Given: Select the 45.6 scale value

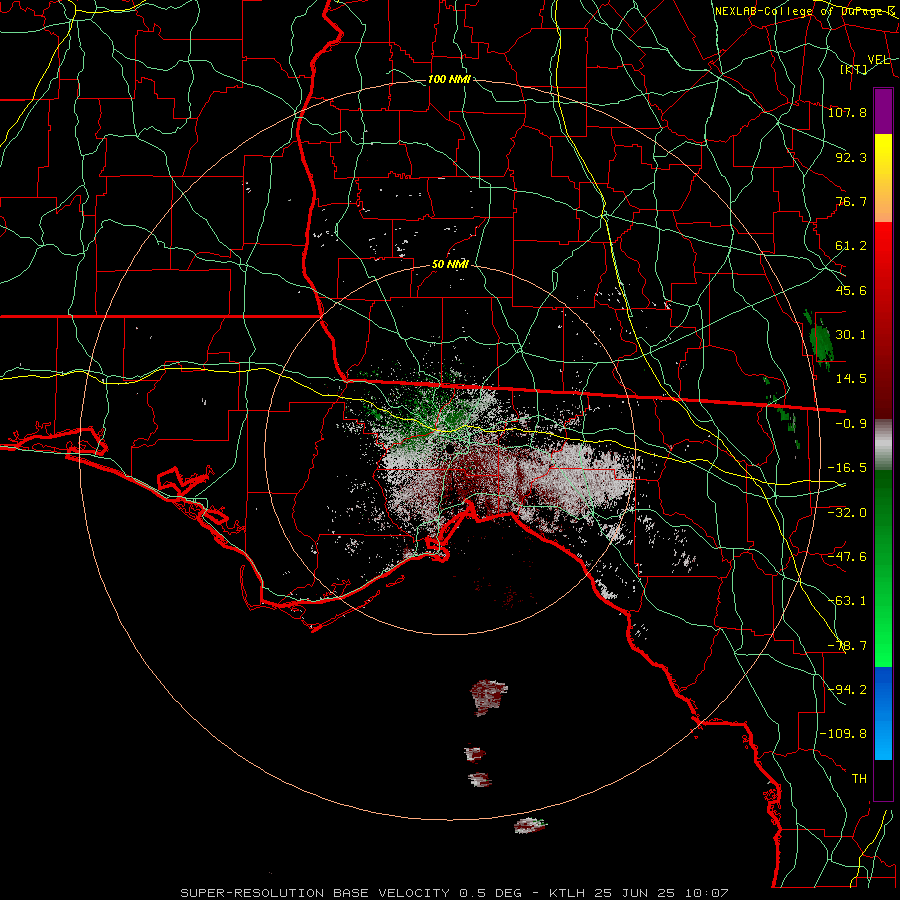Looking at the screenshot, I should 851,290.
